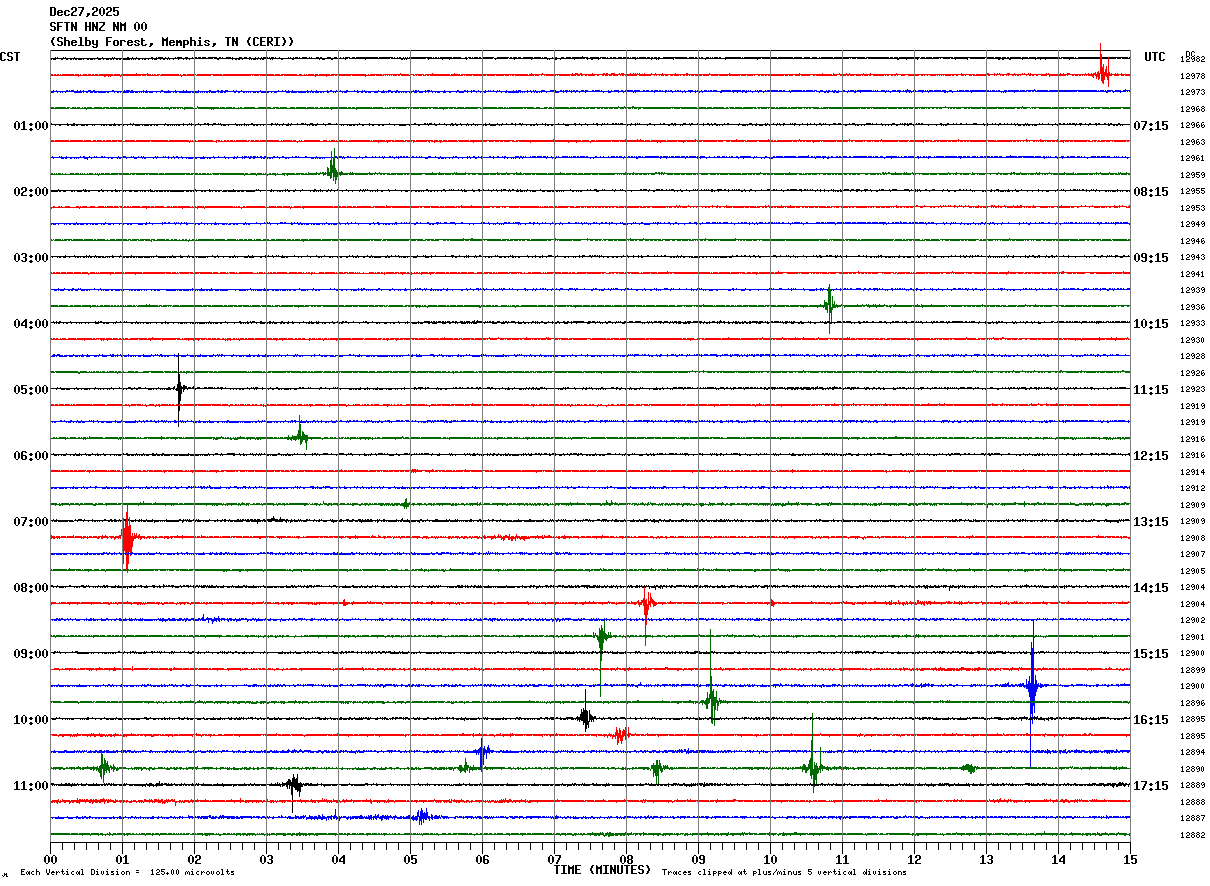The width and height of the screenshot is (1210, 886).
Task: Click the 11:15 UTC time label
Action: [x=1151, y=390]
